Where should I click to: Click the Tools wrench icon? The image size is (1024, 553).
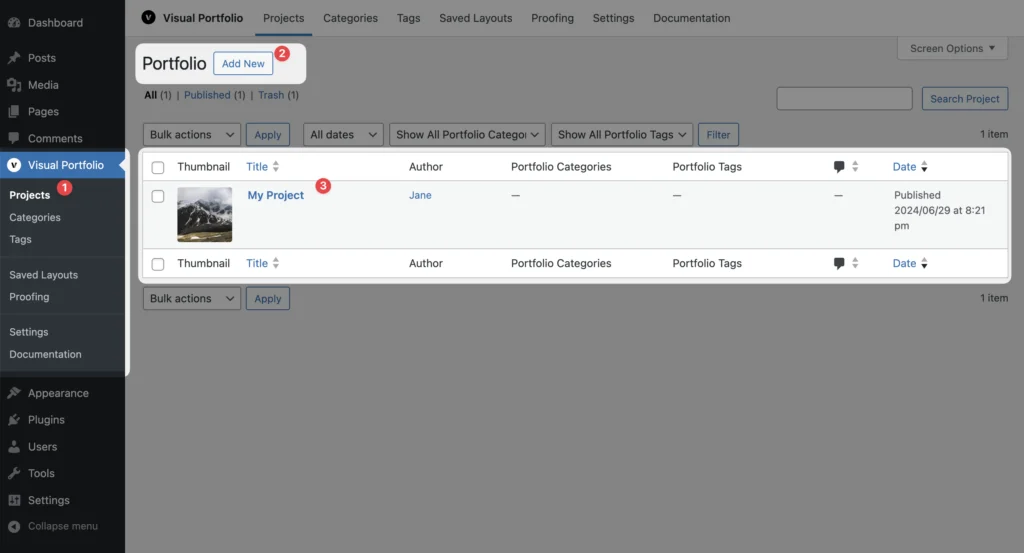(14, 473)
